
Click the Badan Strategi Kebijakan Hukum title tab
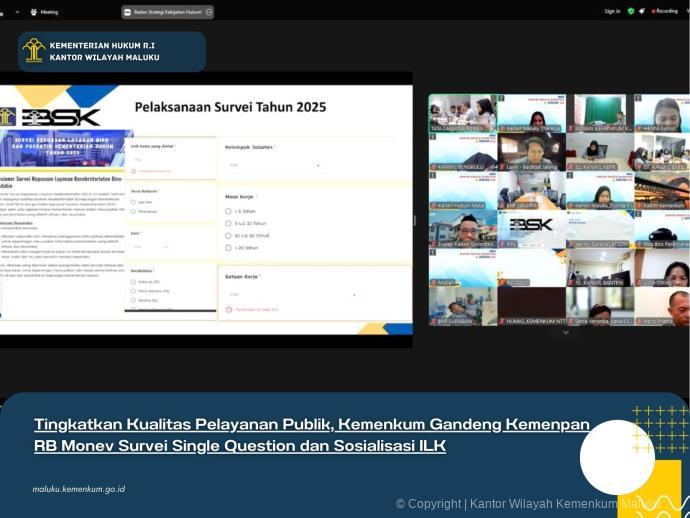[x=163, y=12]
